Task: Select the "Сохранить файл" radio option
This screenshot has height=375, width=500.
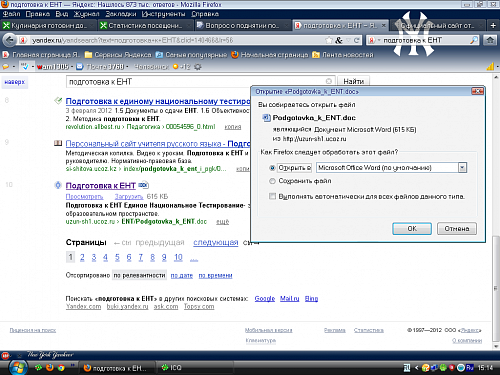Action: point(272,181)
